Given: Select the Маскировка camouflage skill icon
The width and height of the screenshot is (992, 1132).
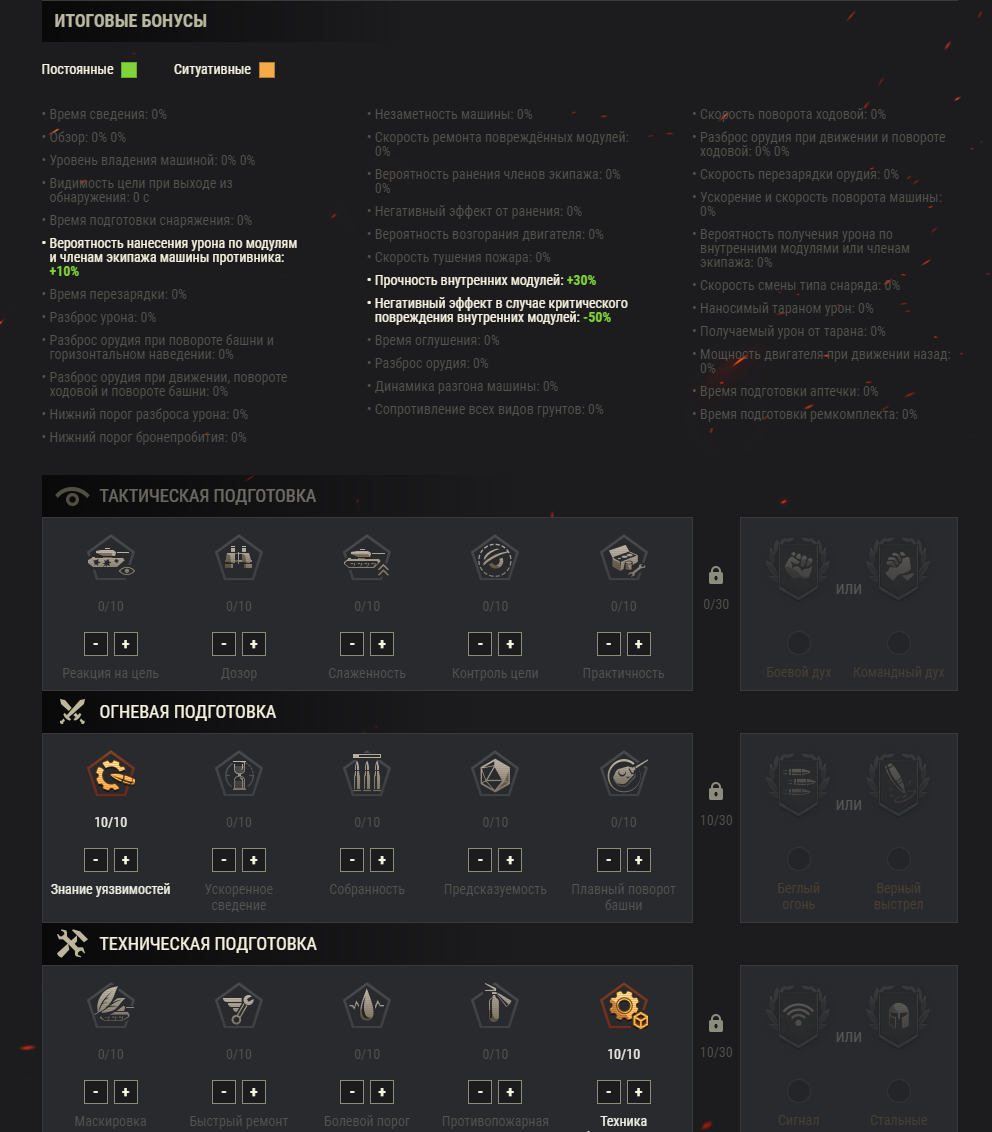Looking at the screenshot, I should [110, 1006].
